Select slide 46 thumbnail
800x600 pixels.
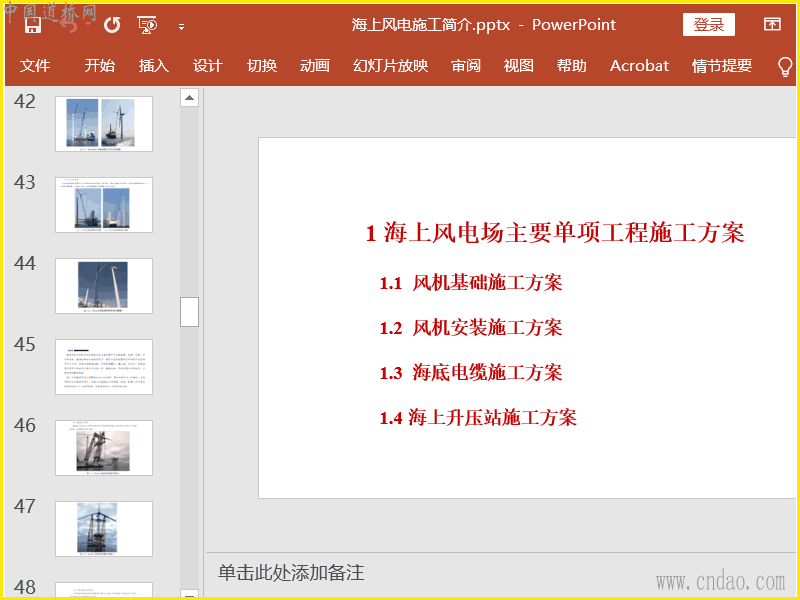[x=104, y=448]
